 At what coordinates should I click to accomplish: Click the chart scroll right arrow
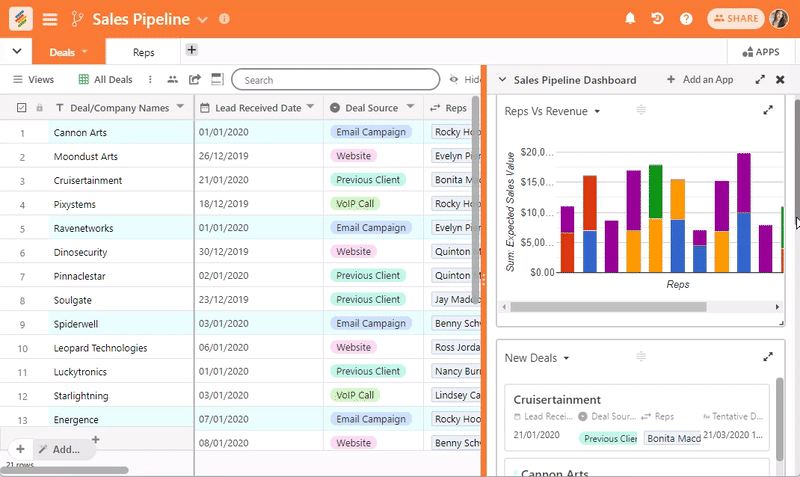tap(777, 307)
